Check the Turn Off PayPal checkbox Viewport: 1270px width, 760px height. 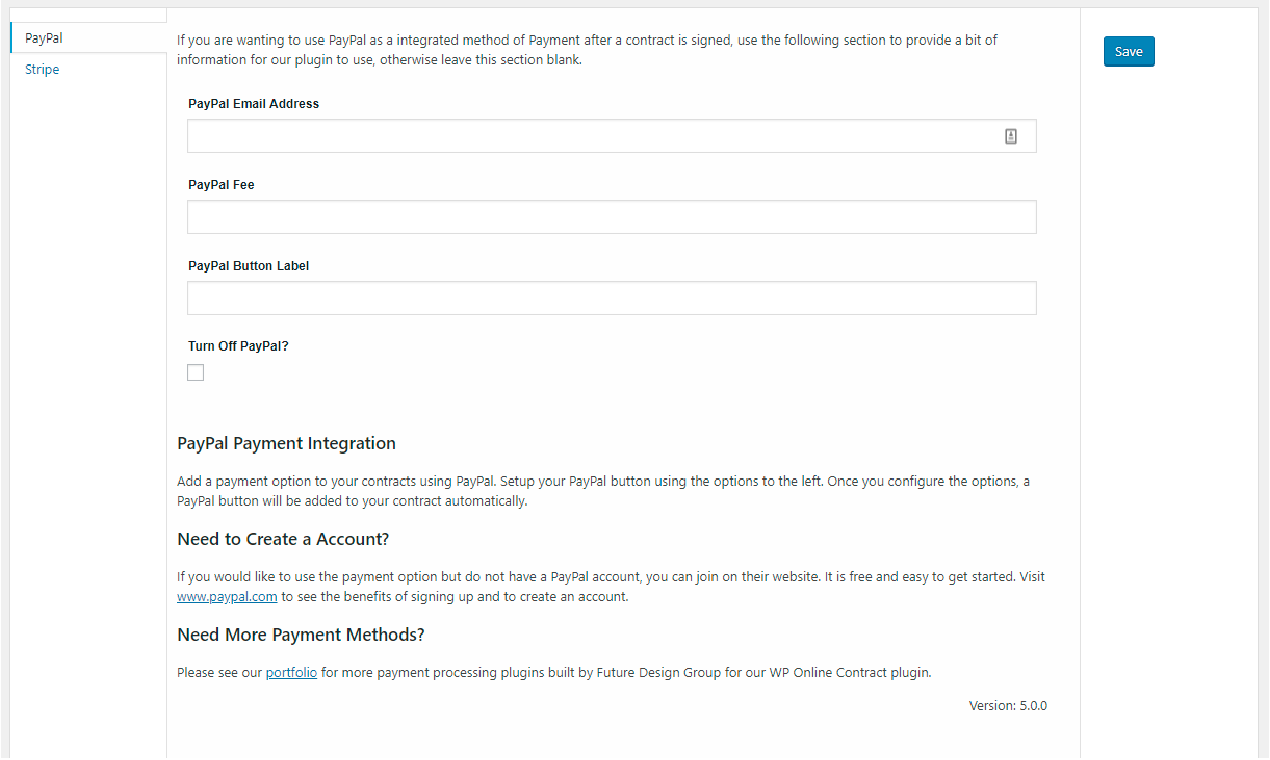[195, 371]
